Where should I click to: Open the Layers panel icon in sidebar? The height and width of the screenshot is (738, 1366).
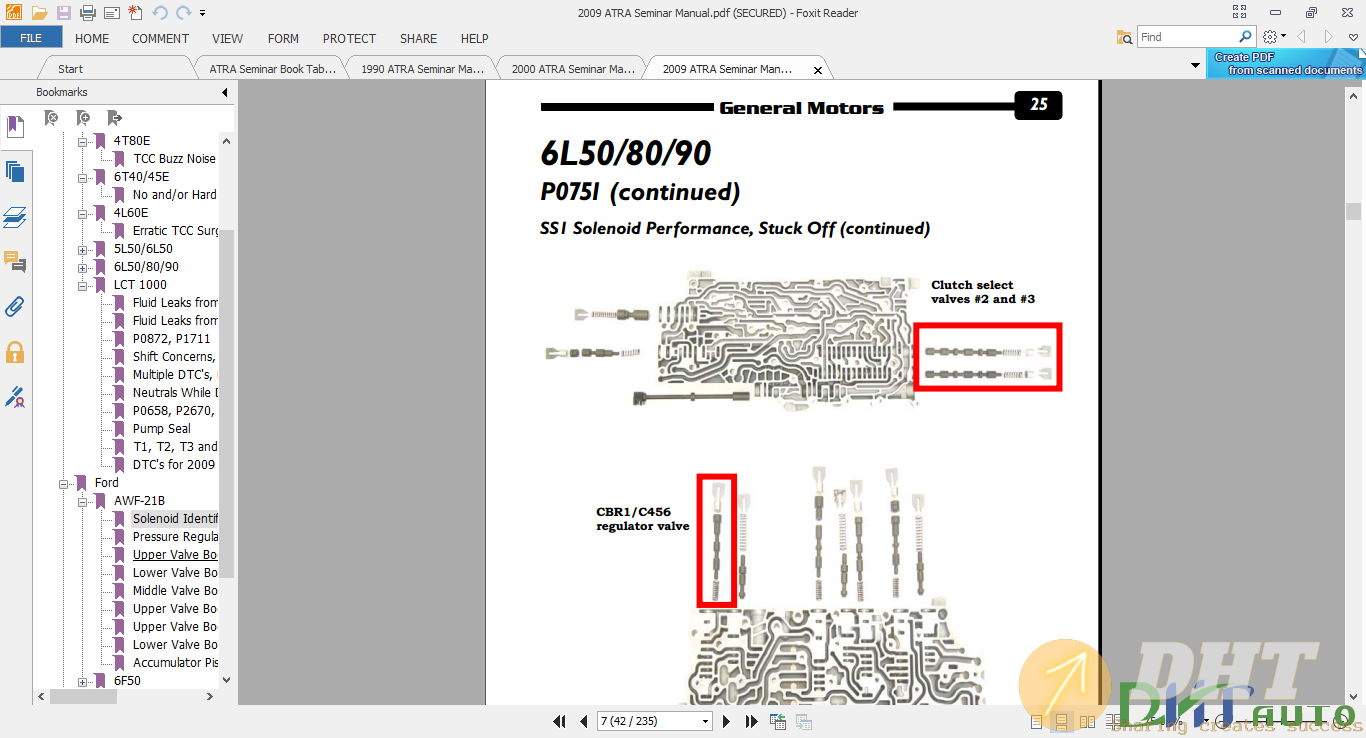tap(15, 217)
